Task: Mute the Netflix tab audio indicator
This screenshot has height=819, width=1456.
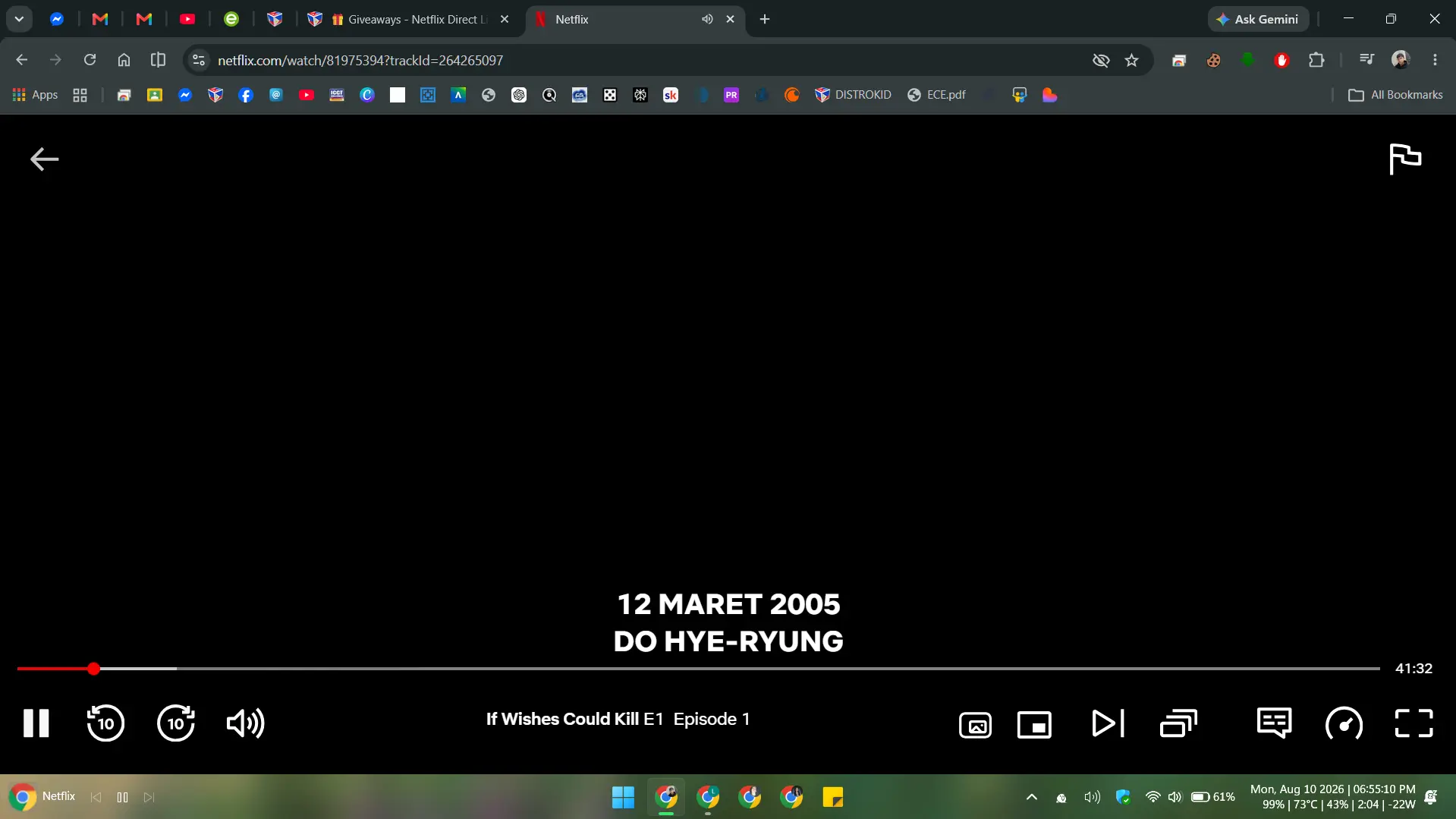Action: (x=707, y=19)
